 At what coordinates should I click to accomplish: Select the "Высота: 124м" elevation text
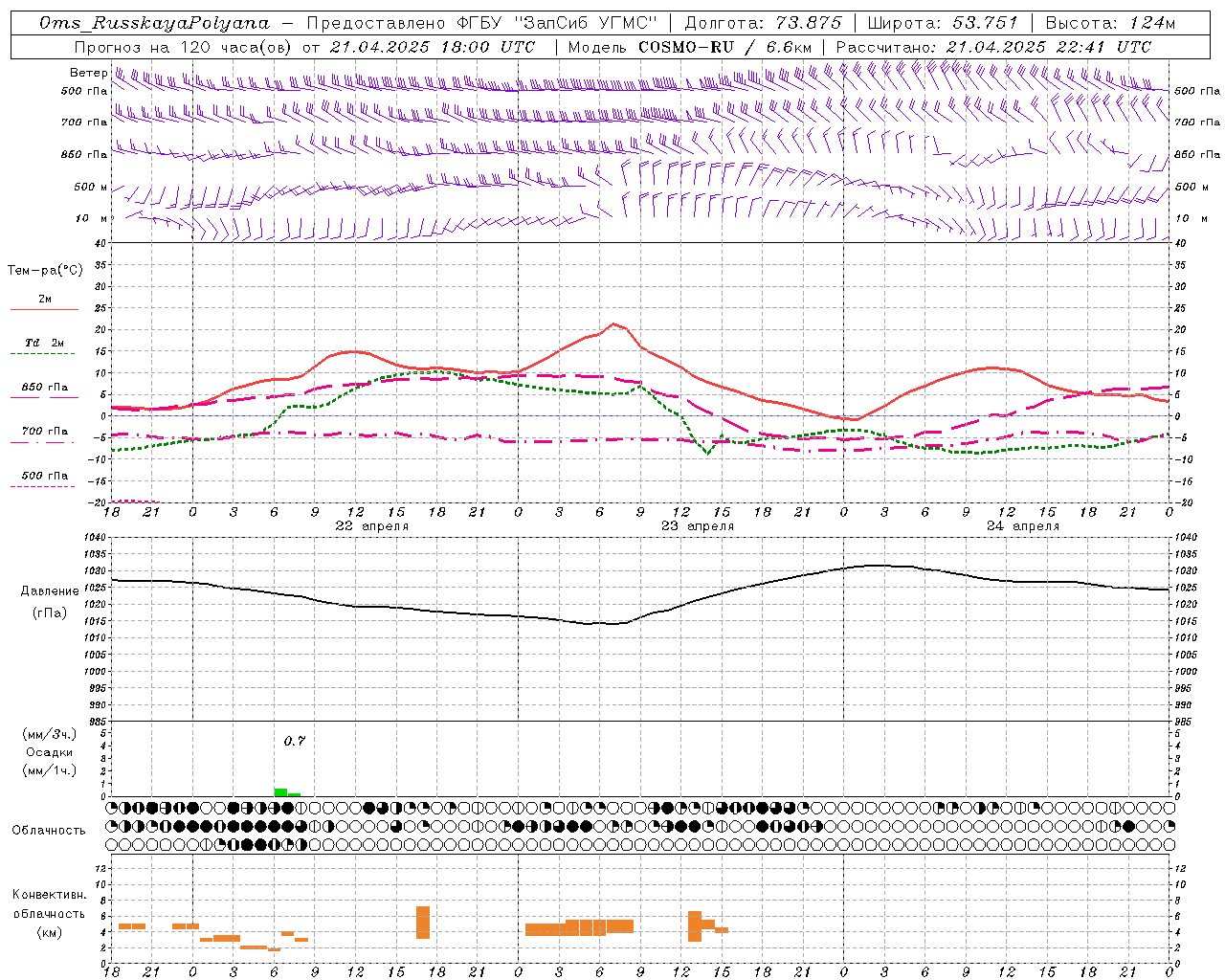click(x=1110, y=23)
